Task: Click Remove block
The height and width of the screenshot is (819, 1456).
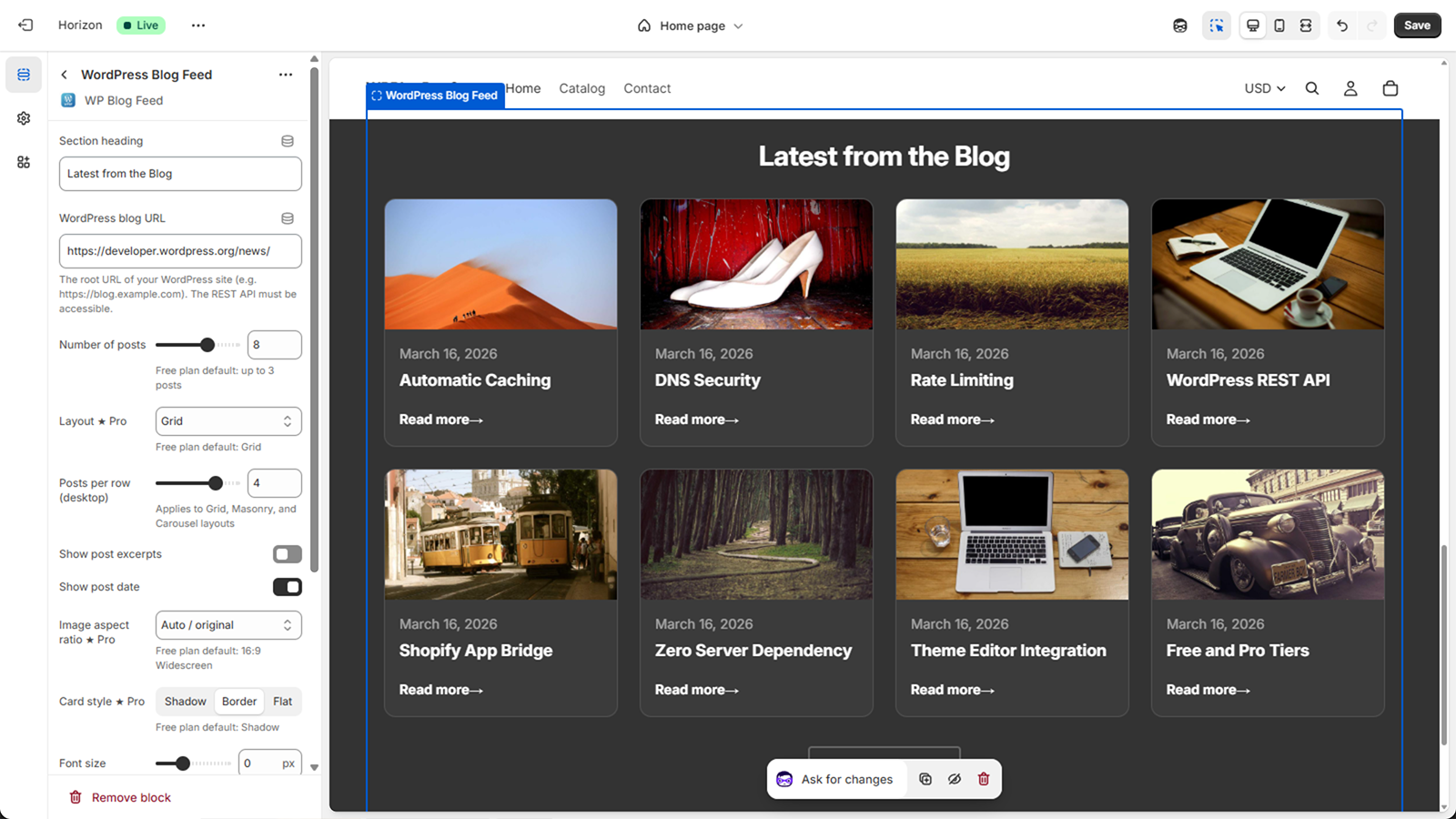Action: pos(120,797)
